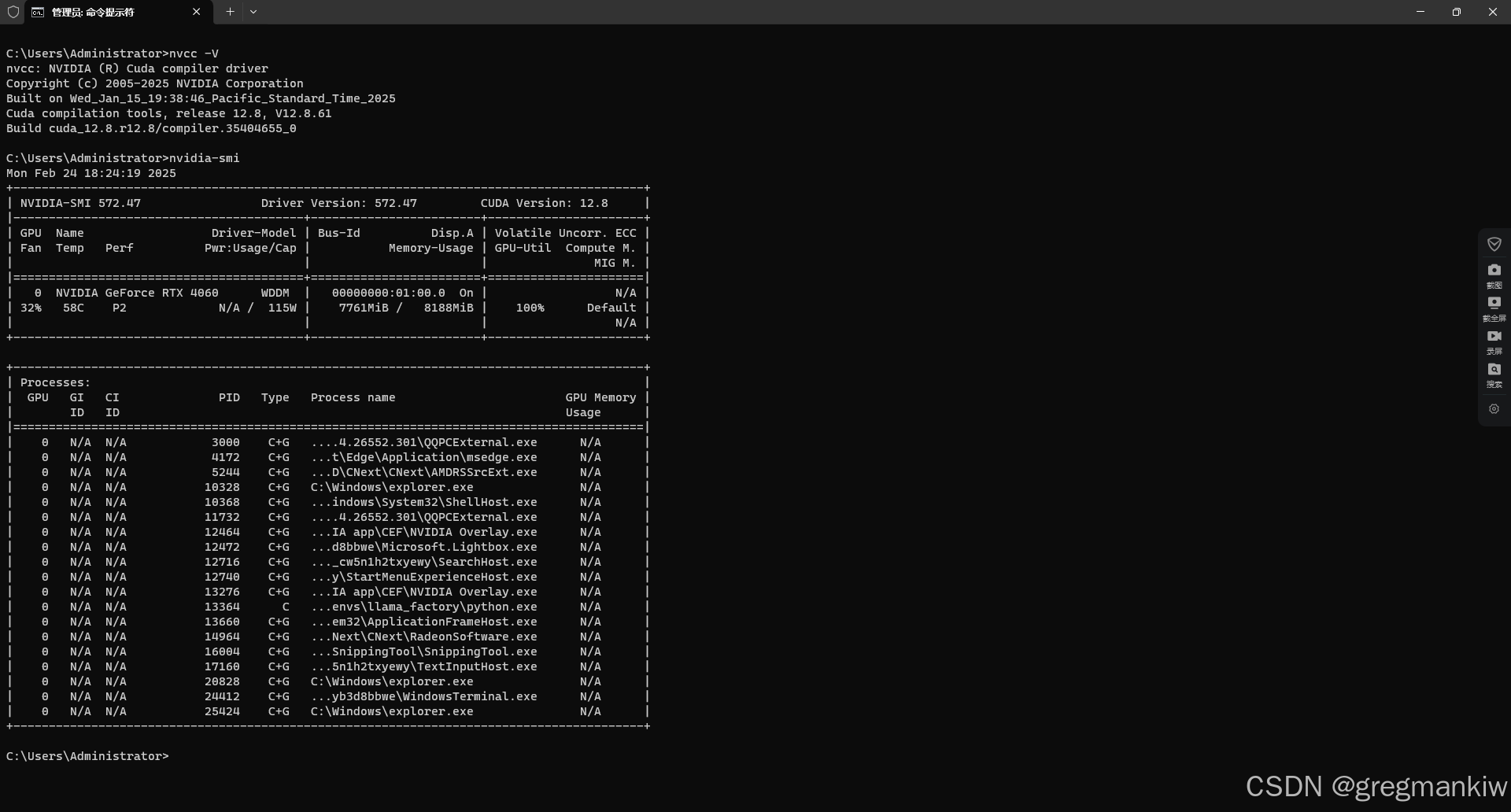Click the 'nvidia-smi' command text
The width and height of the screenshot is (1511, 812).
[205, 158]
